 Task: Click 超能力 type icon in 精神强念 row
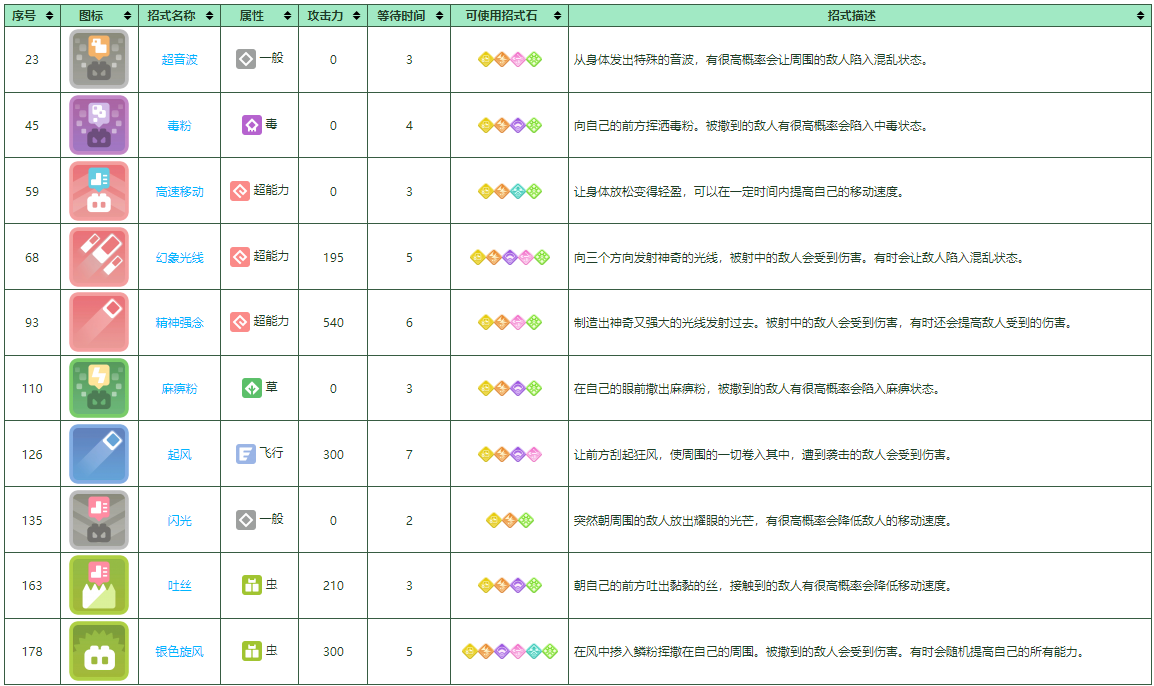pos(240,322)
